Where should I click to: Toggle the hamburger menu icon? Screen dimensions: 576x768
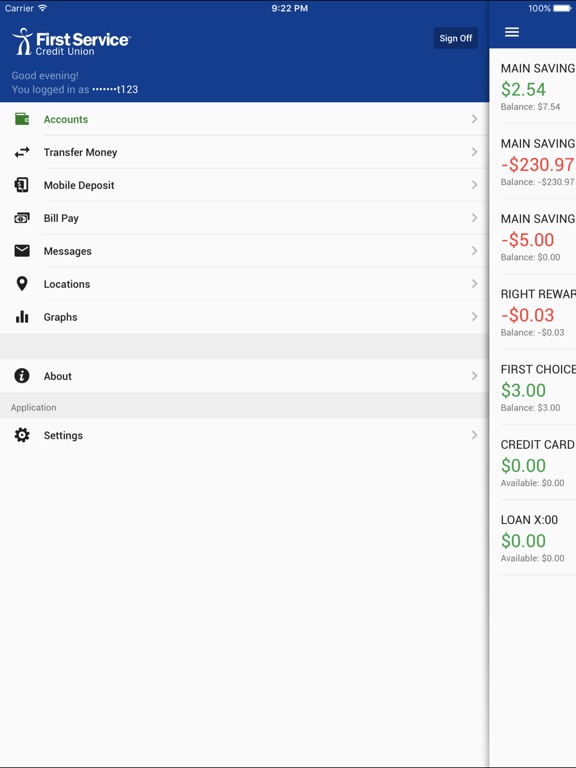(512, 32)
